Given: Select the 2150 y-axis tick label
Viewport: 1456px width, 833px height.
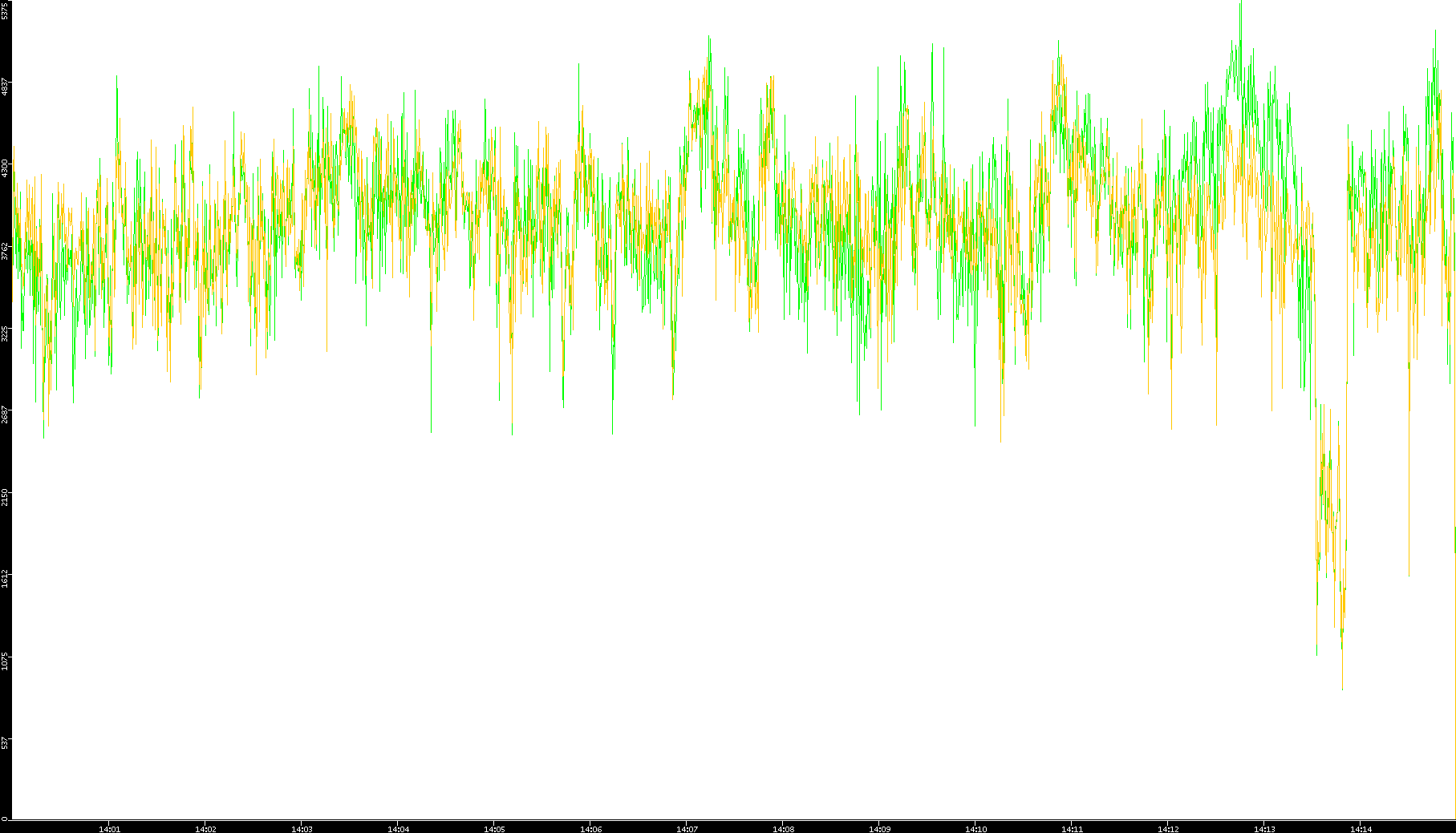Looking at the screenshot, I should (5, 496).
